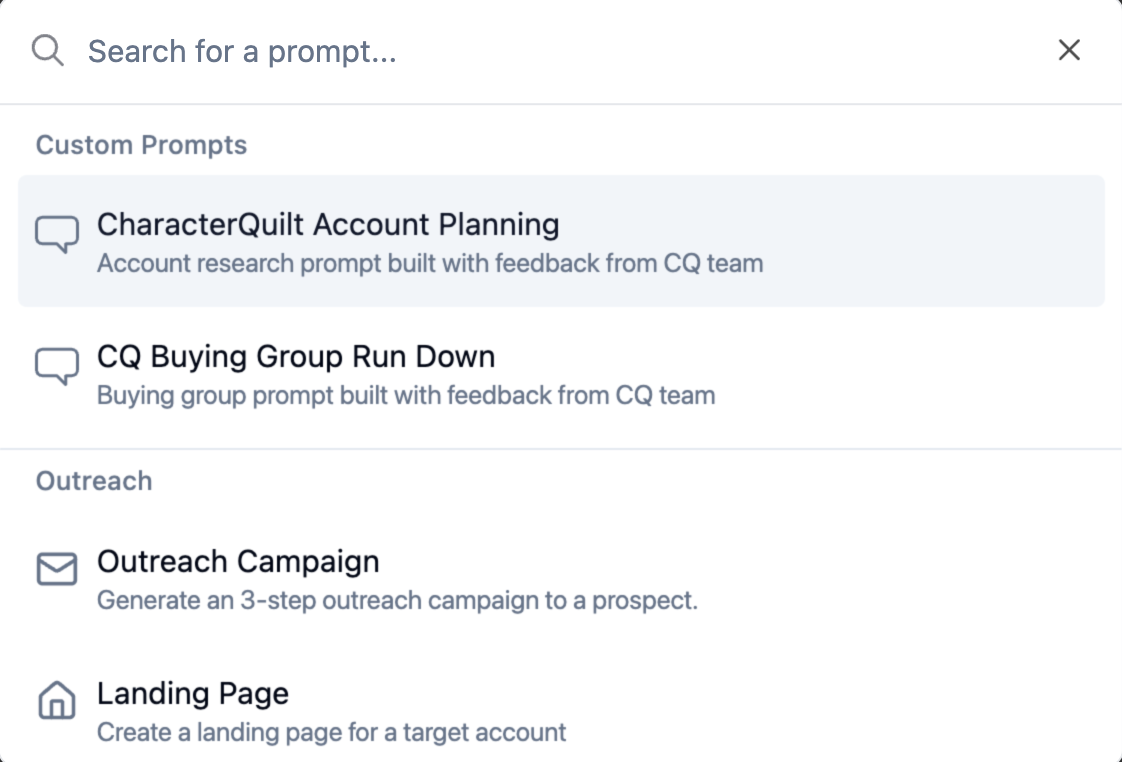Select the CharacterQuilt Account Planning title
Viewport: 1122px width, 762px height.
328,224
